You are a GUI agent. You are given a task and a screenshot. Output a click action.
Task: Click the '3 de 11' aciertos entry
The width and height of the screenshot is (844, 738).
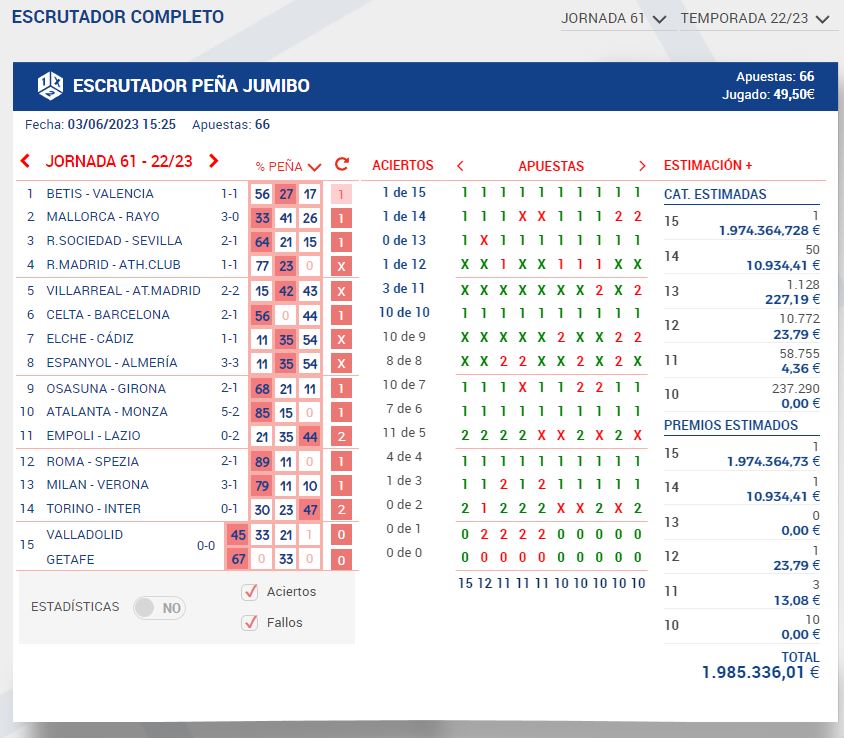coord(404,289)
